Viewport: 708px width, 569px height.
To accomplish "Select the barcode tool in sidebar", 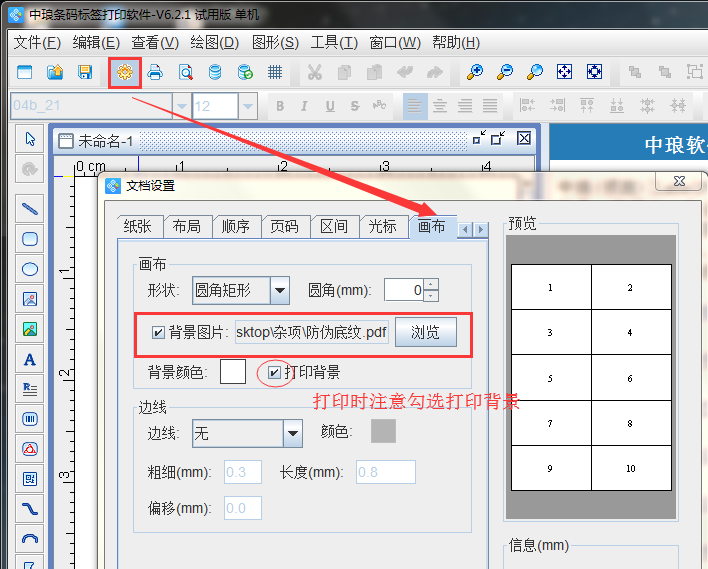I will [30, 418].
